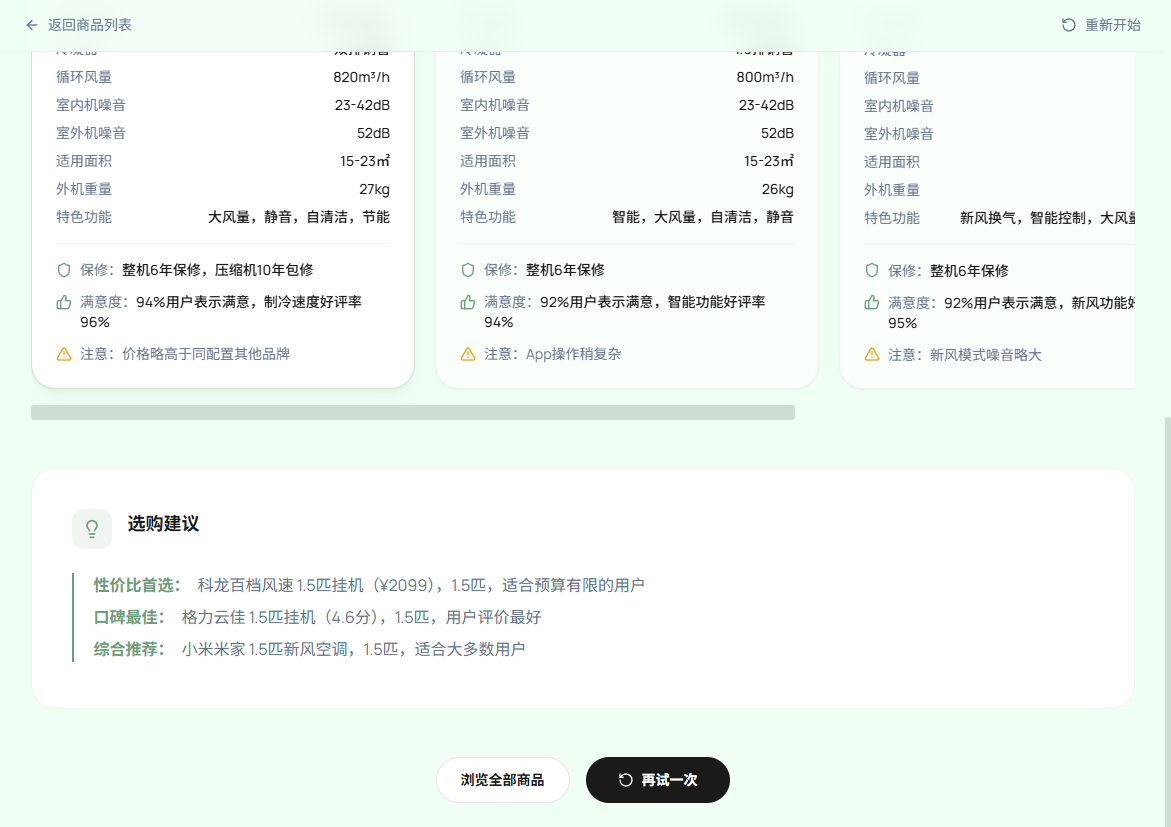Click 注意：新风模式噪音略大 note
Screen dimensions: 1171x827
pyautogui.click(x=965, y=355)
